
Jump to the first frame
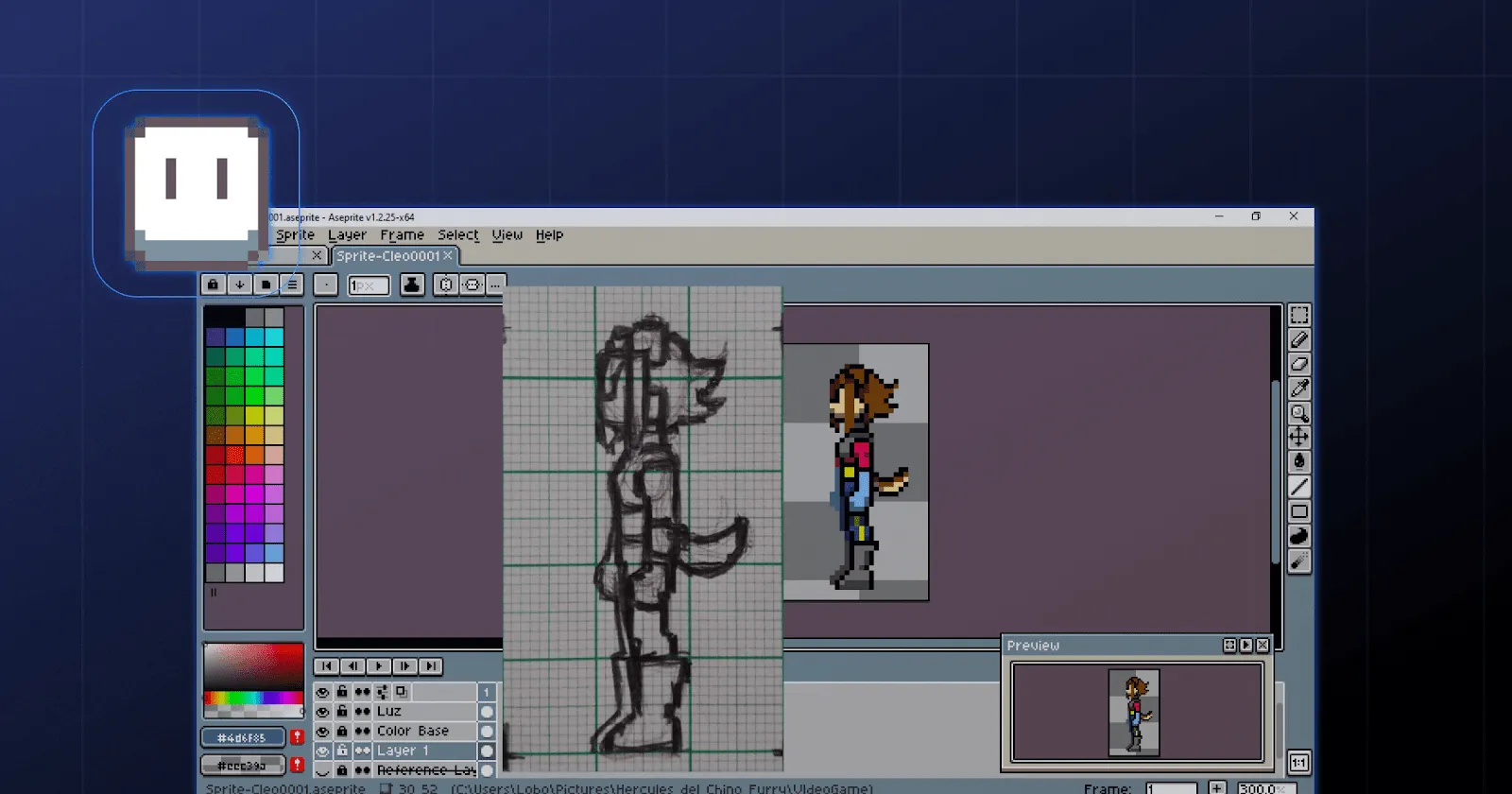(327, 666)
